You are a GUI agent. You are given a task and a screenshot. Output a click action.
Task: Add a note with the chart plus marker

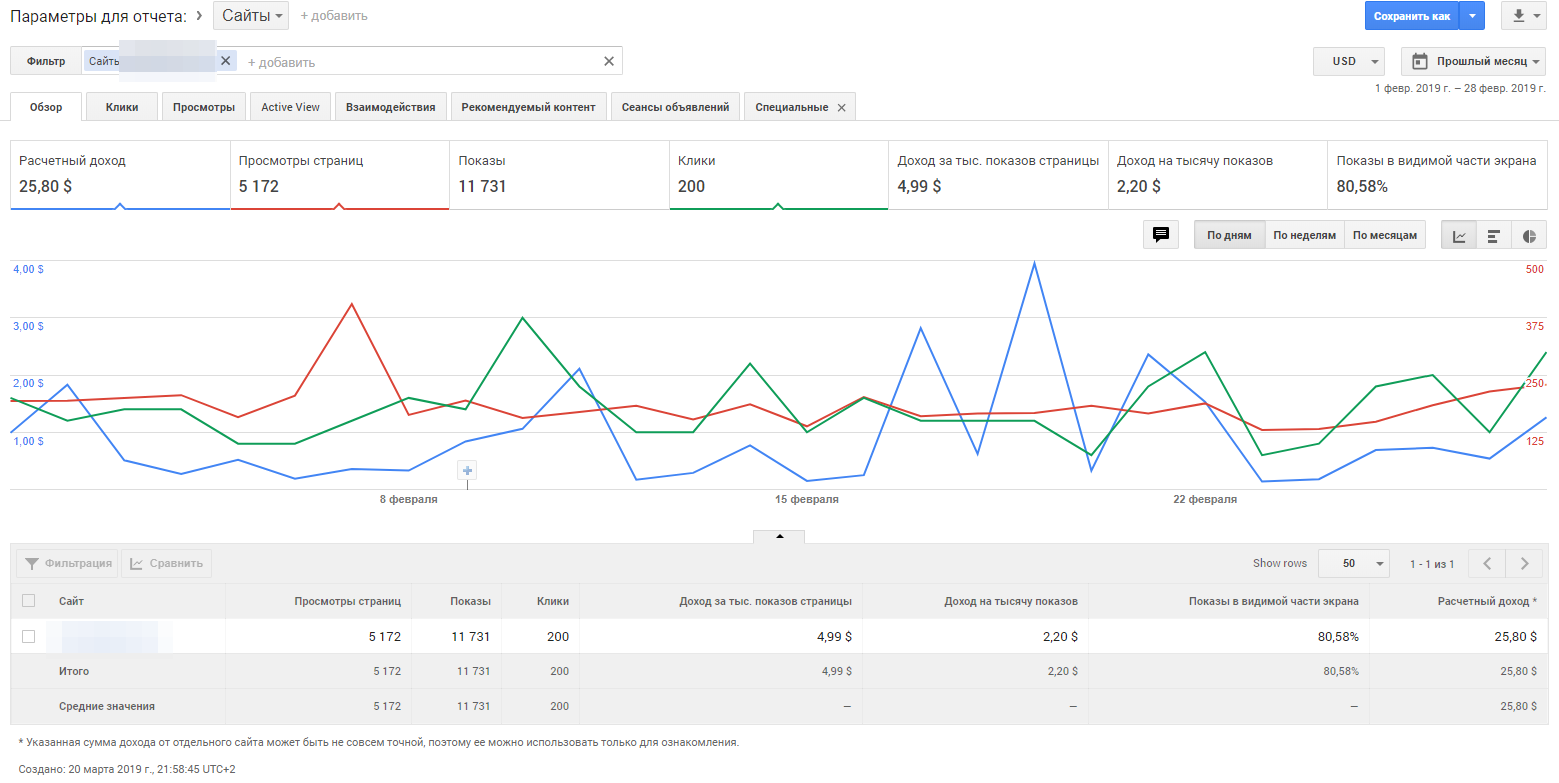point(467,470)
